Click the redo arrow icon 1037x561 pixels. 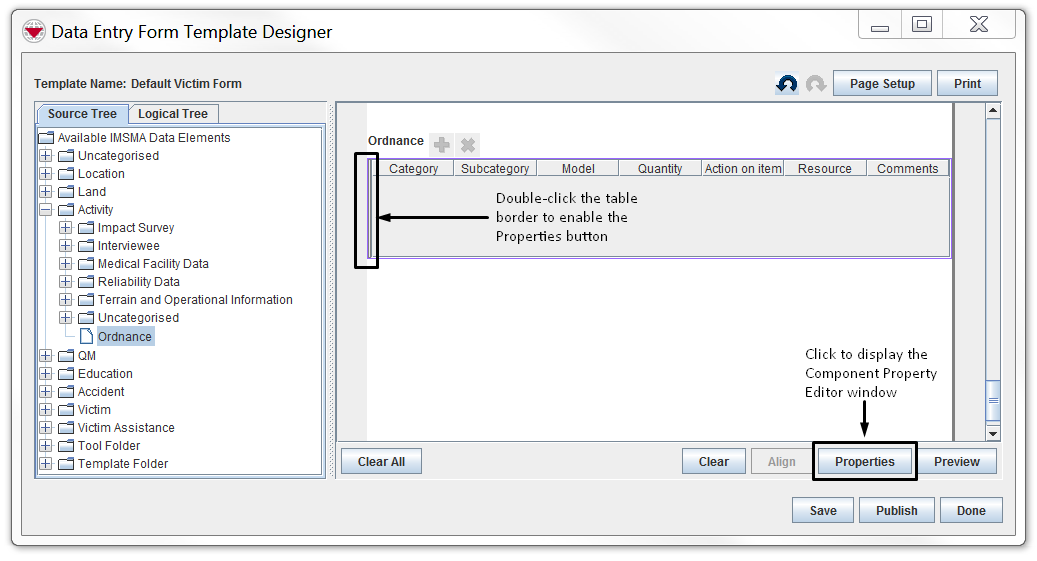click(816, 84)
